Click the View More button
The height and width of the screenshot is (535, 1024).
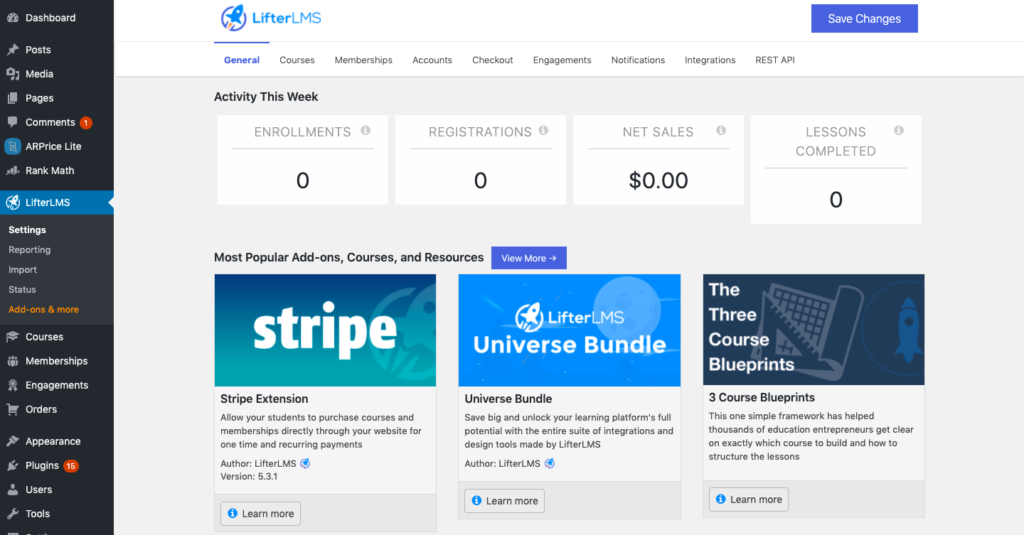point(529,258)
